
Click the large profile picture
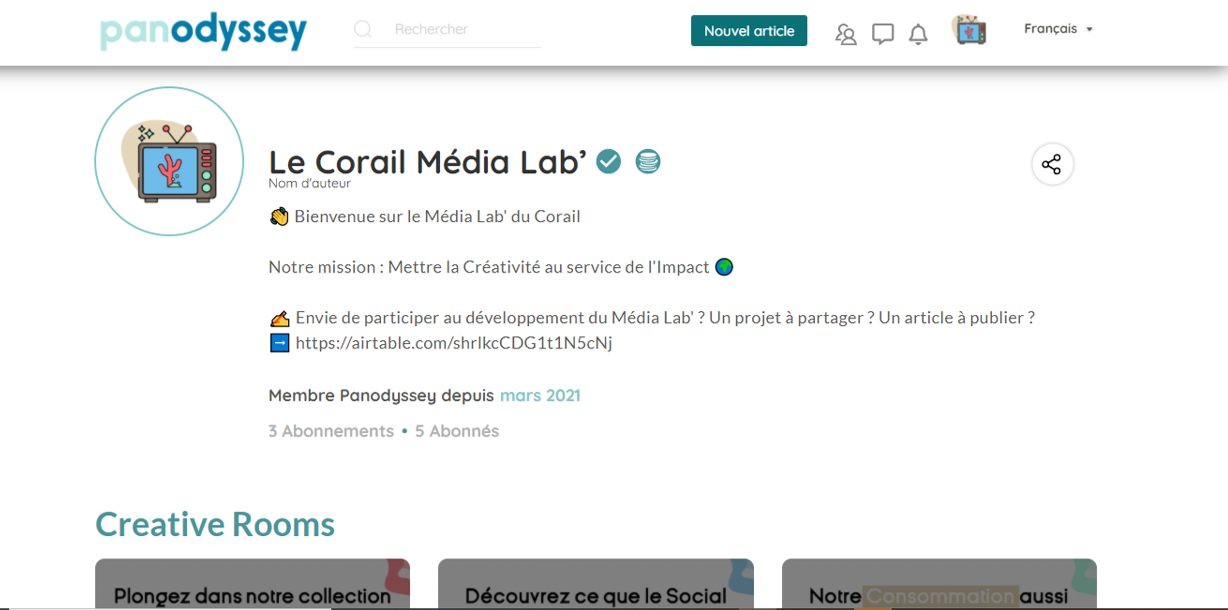[169, 161]
